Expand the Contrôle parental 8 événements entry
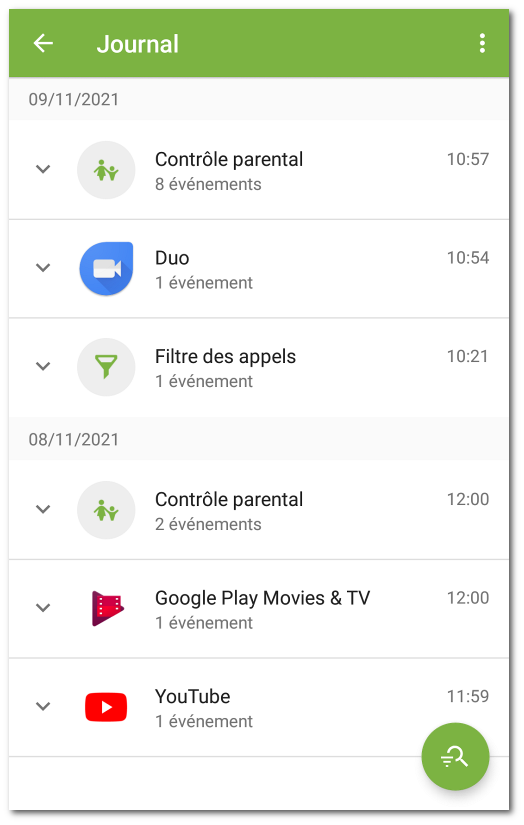524x825 pixels. [43, 169]
